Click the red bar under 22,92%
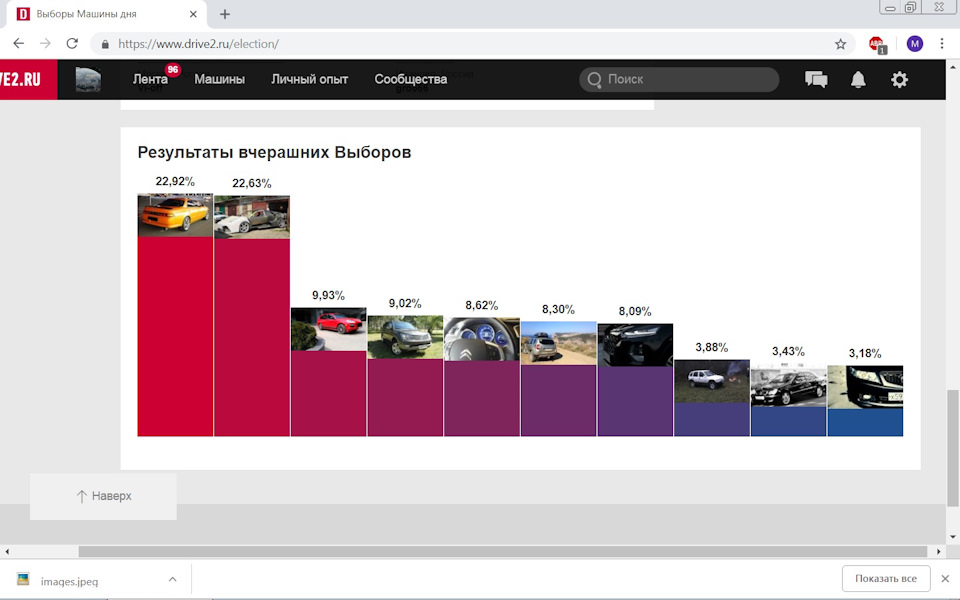Viewport: 960px width, 600px height. click(175, 336)
